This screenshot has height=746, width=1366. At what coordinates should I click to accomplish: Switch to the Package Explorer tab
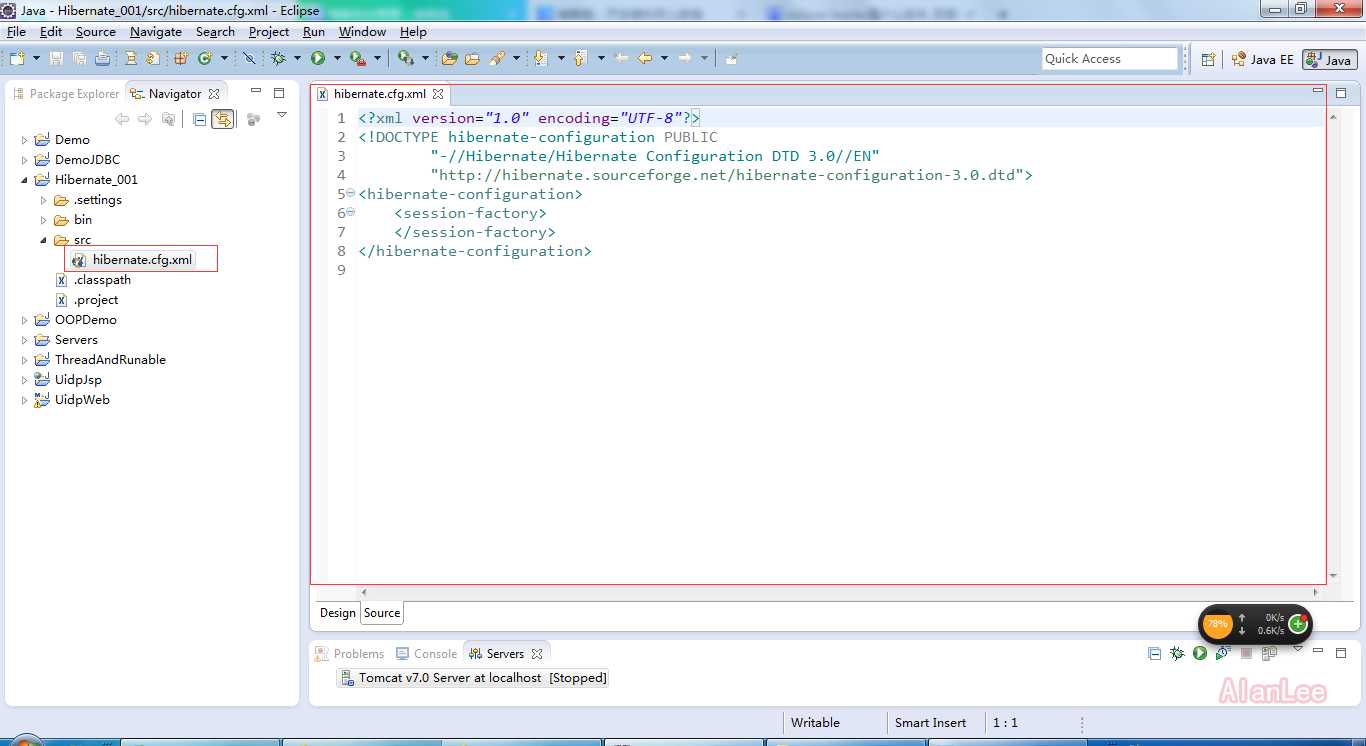coord(66,94)
